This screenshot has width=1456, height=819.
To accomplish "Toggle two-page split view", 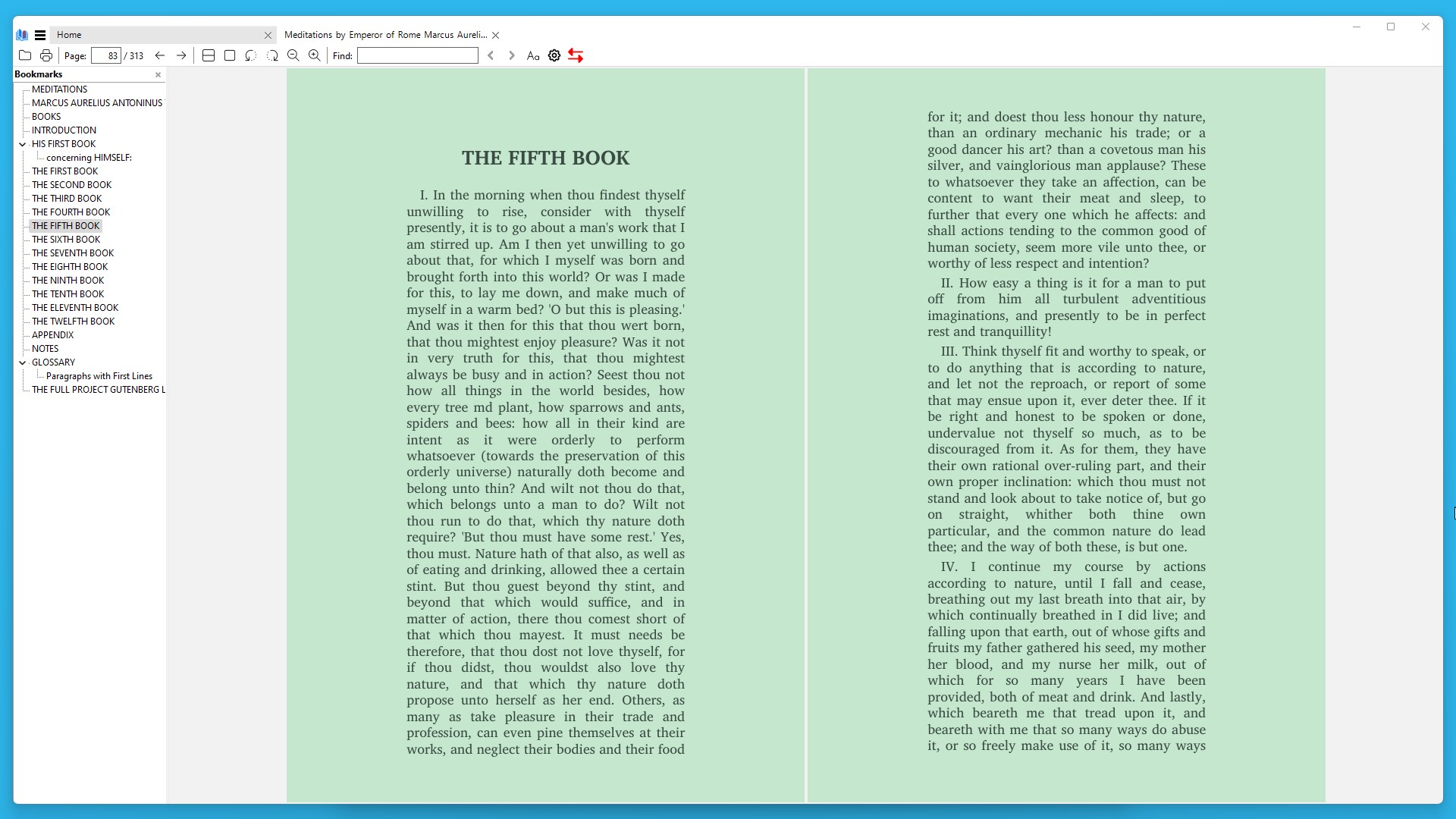I will pyautogui.click(x=209, y=55).
